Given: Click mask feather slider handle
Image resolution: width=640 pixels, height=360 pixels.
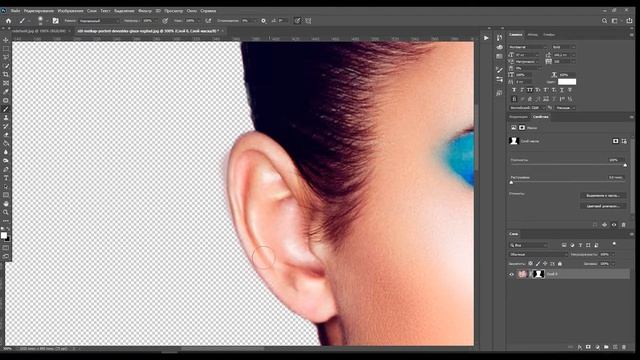Looking at the screenshot, I should pyautogui.click(x=511, y=182).
